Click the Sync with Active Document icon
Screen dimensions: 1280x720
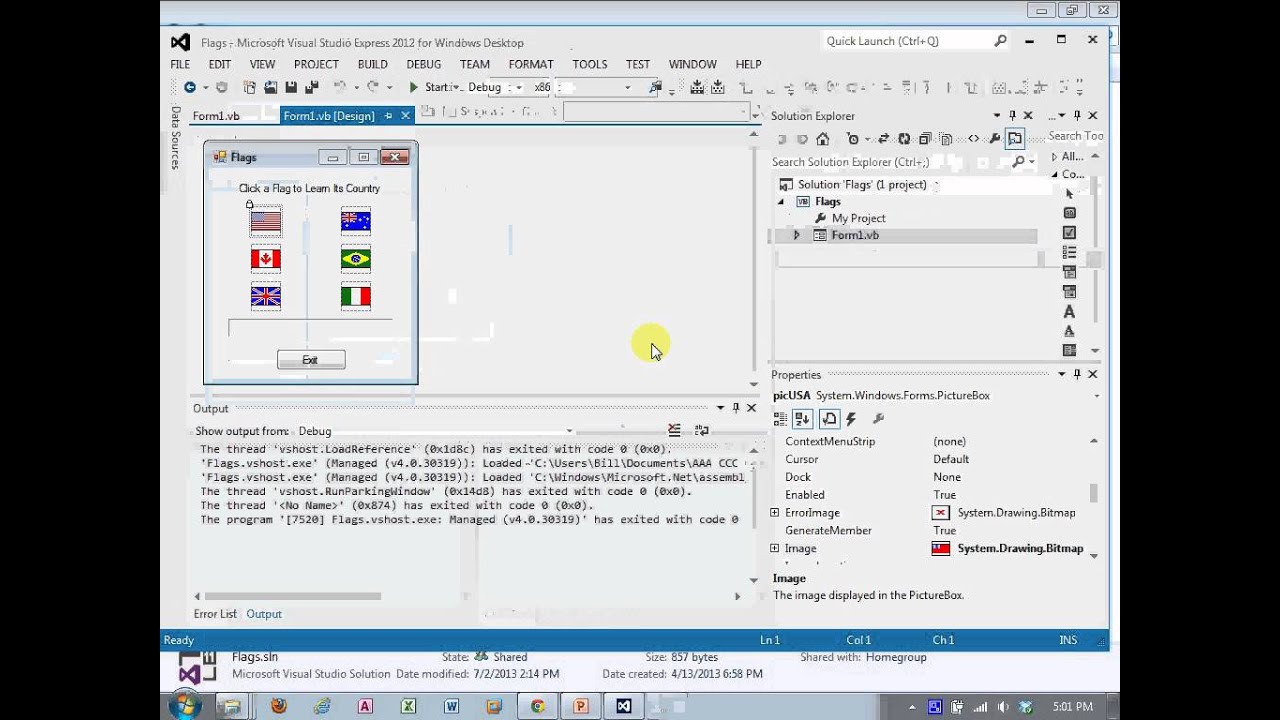(884, 139)
